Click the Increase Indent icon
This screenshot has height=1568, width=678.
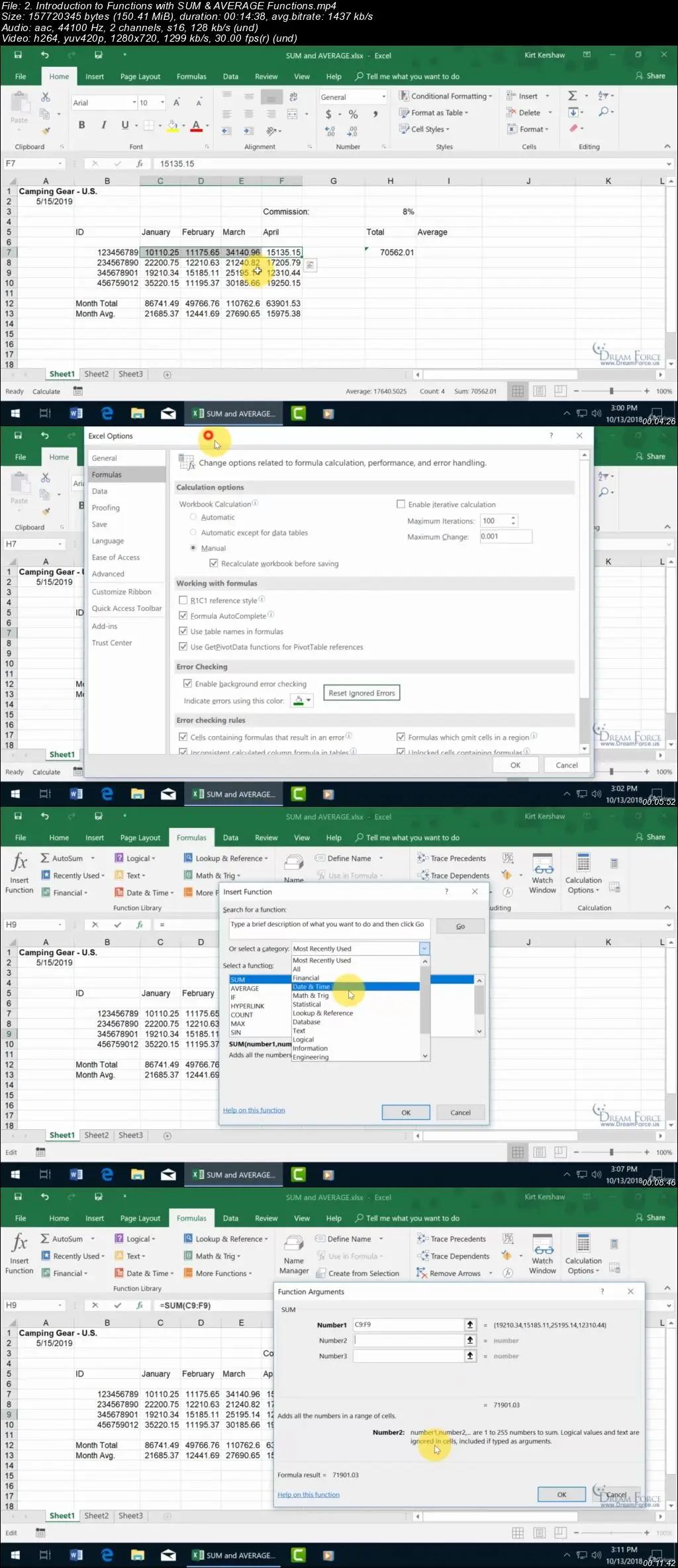tap(249, 131)
